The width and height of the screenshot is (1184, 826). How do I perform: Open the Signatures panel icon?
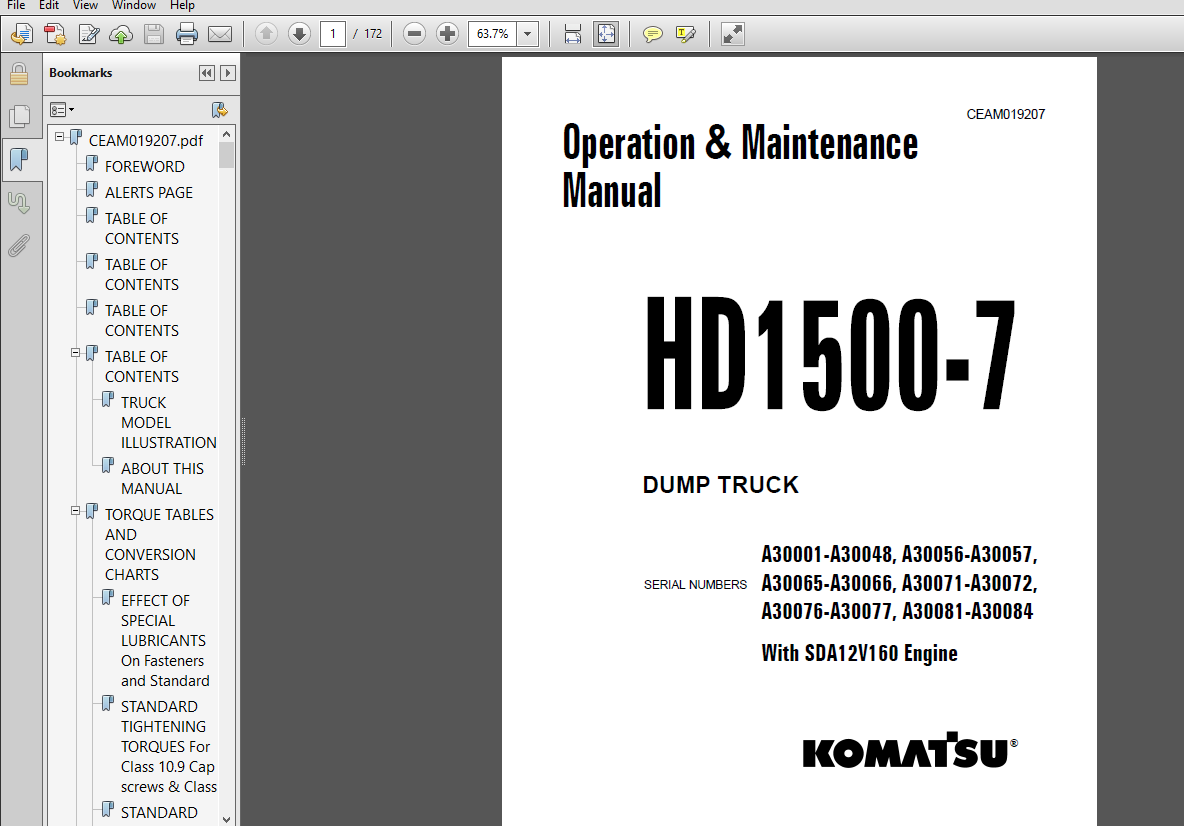(19, 202)
